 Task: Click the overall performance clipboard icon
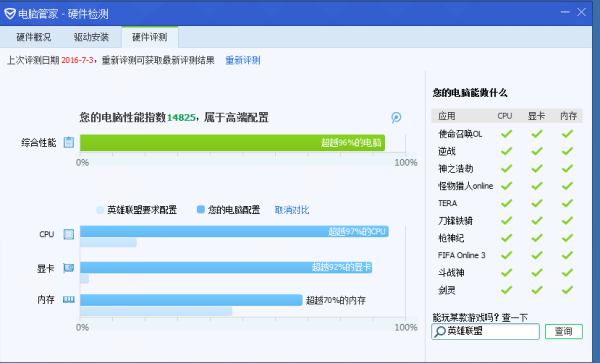point(69,142)
